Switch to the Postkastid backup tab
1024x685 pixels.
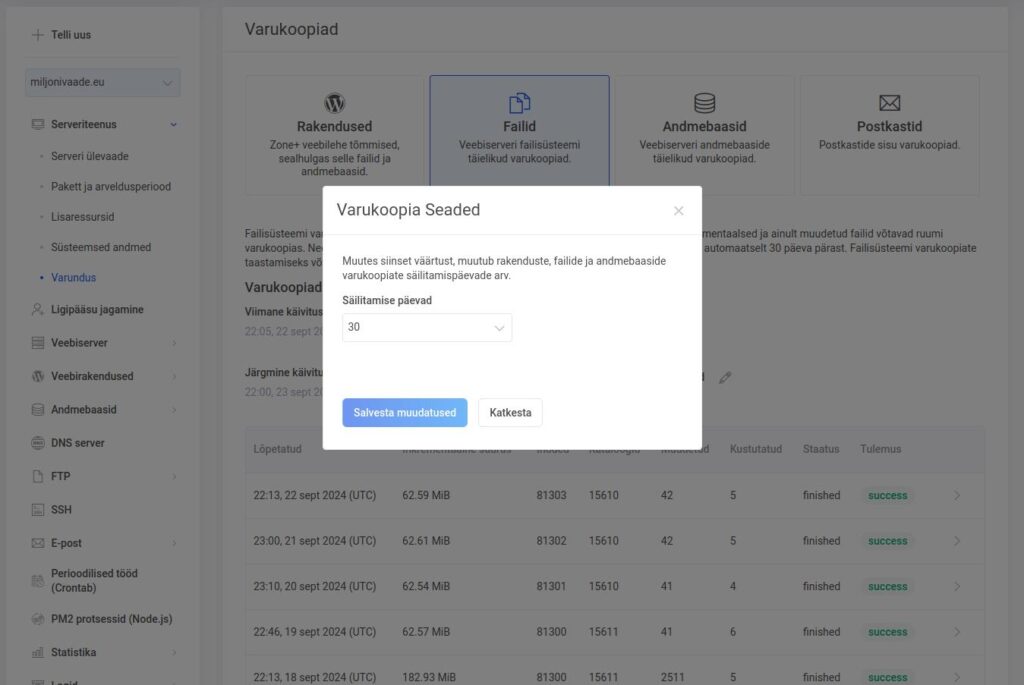tap(889, 135)
